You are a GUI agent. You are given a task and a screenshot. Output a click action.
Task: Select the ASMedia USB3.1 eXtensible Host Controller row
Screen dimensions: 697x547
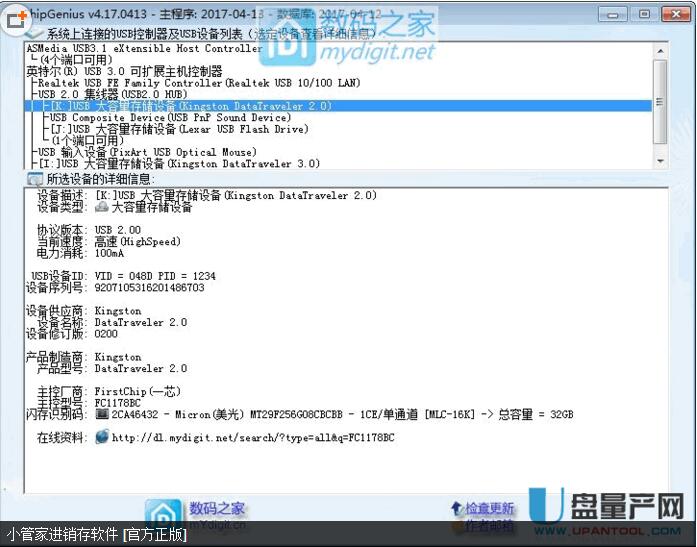(144, 48)
